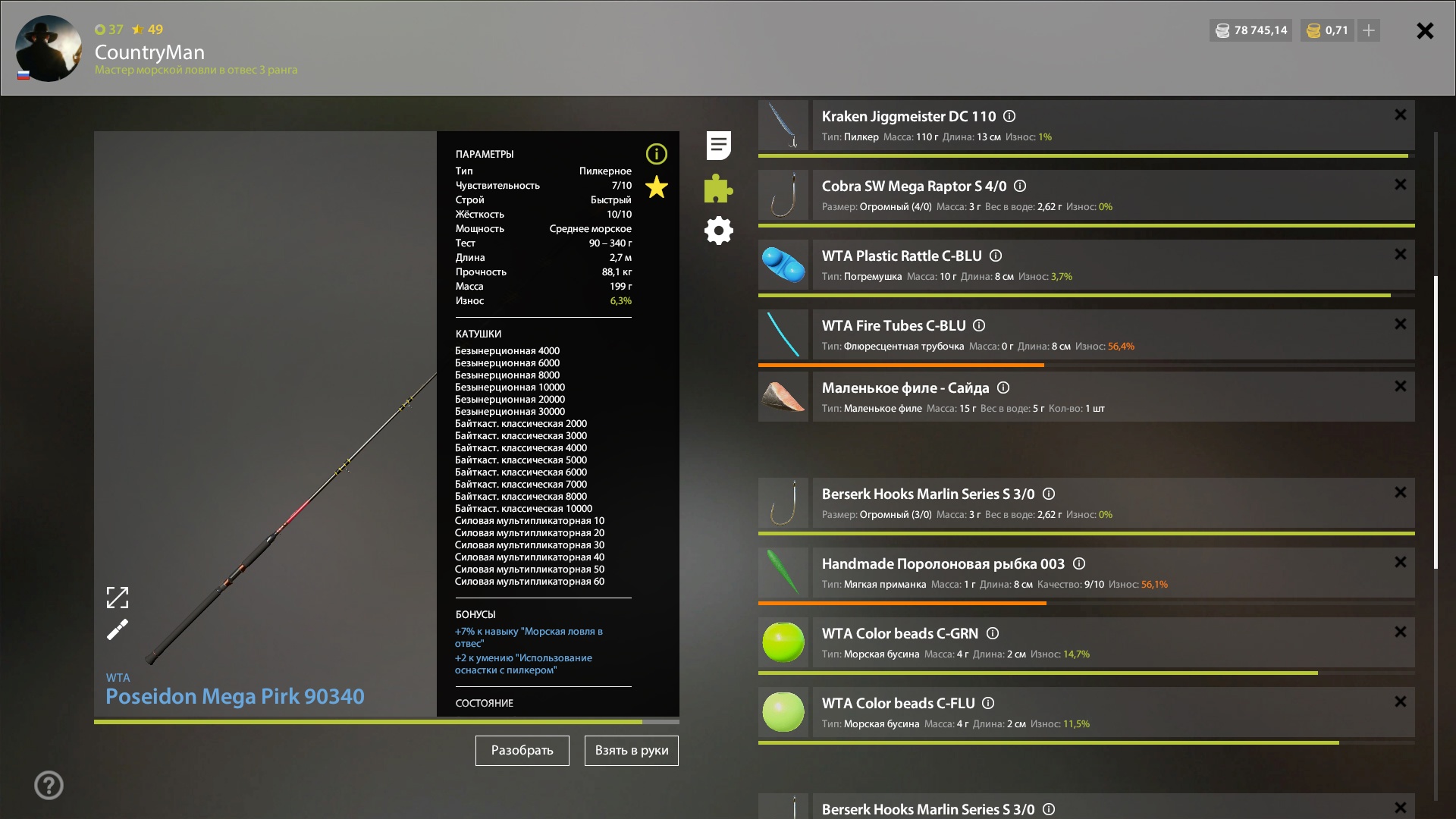The height and width of the screenshot is (819, 1456).
Task: Show info for Kraken Jiggmeister DC 110
Action: (1009, 116)
